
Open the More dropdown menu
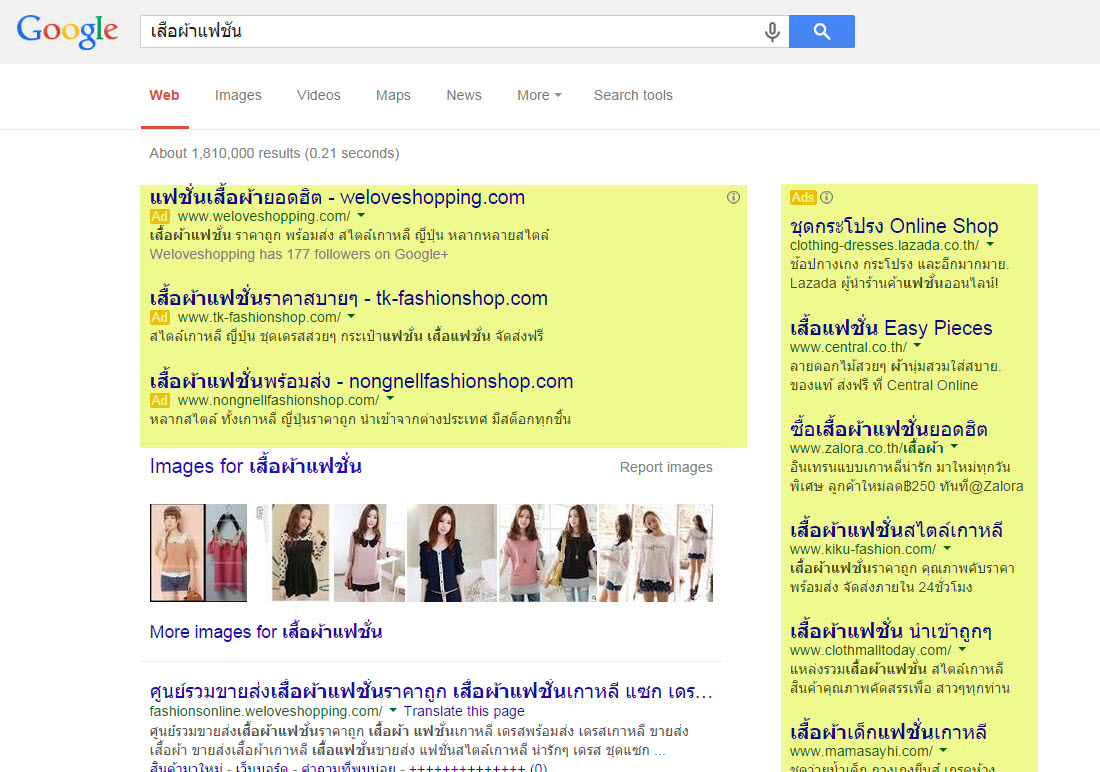coord(539,96)
